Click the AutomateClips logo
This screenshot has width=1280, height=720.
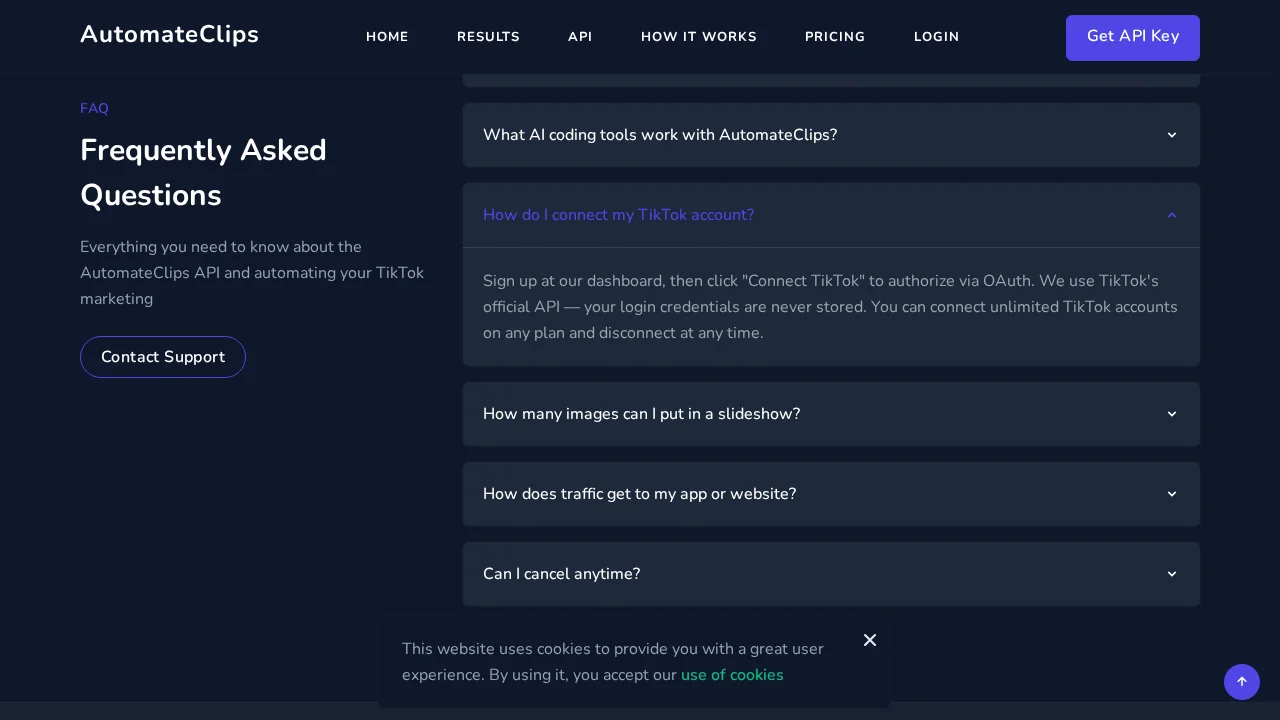tap(169, 34)
